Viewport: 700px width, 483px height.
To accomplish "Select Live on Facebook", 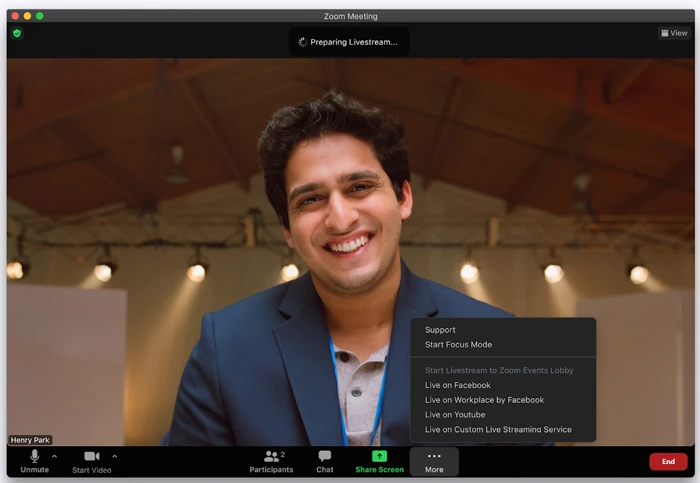I will (457, 385).
